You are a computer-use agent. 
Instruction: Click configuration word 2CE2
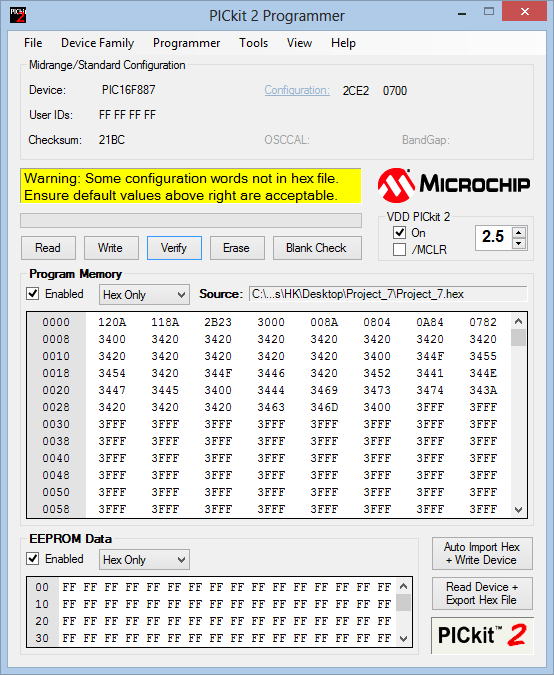[x=356, y=91]
